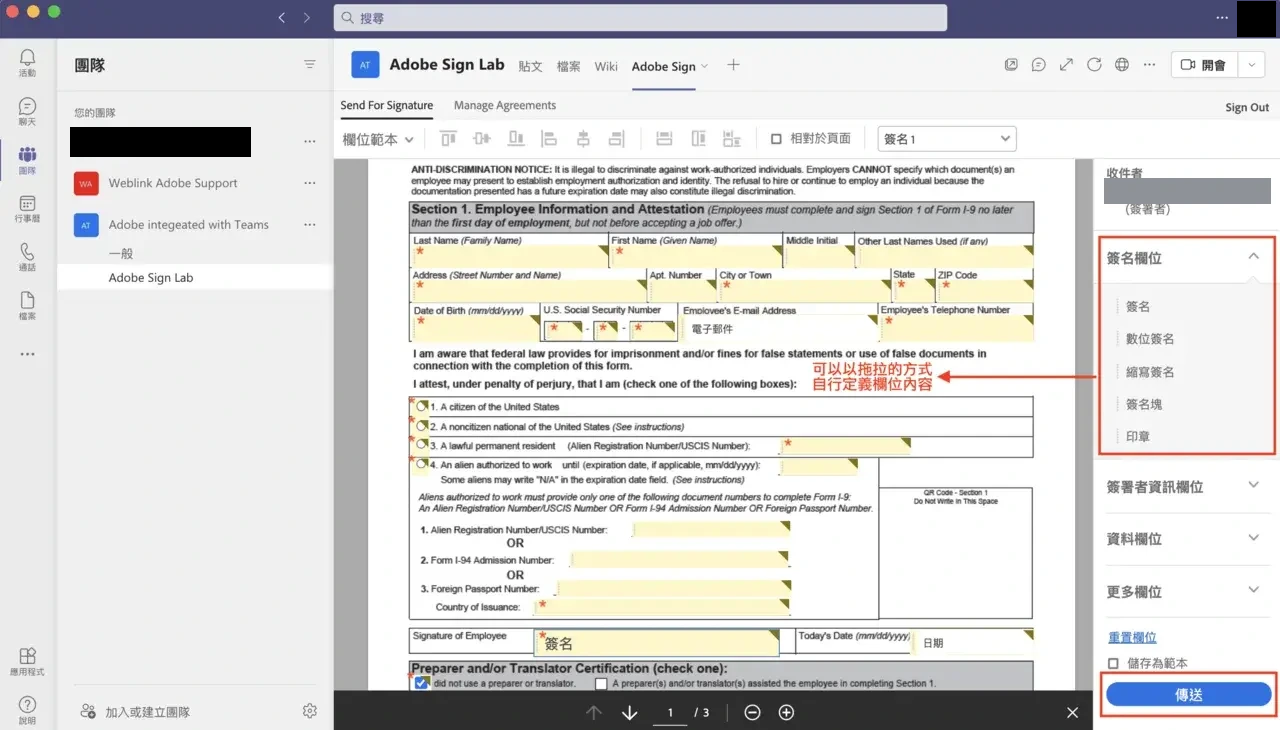
Task: Open the Apps (應用程式) sidebar icon
Action: click(27, 662)
